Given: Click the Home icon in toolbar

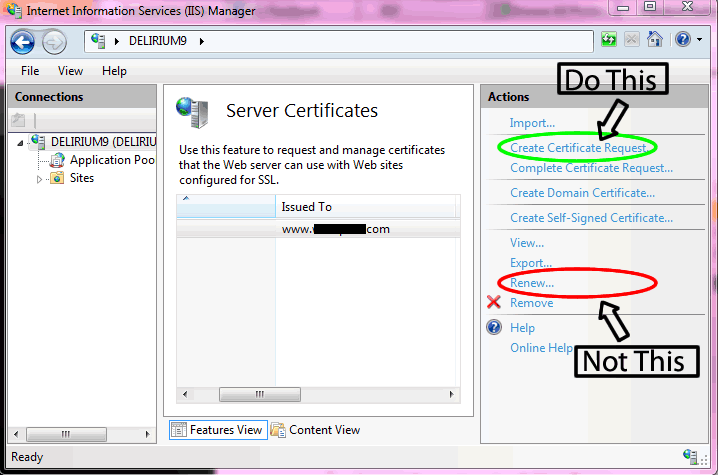Looking at the screenshot, I should click(655, 40).
